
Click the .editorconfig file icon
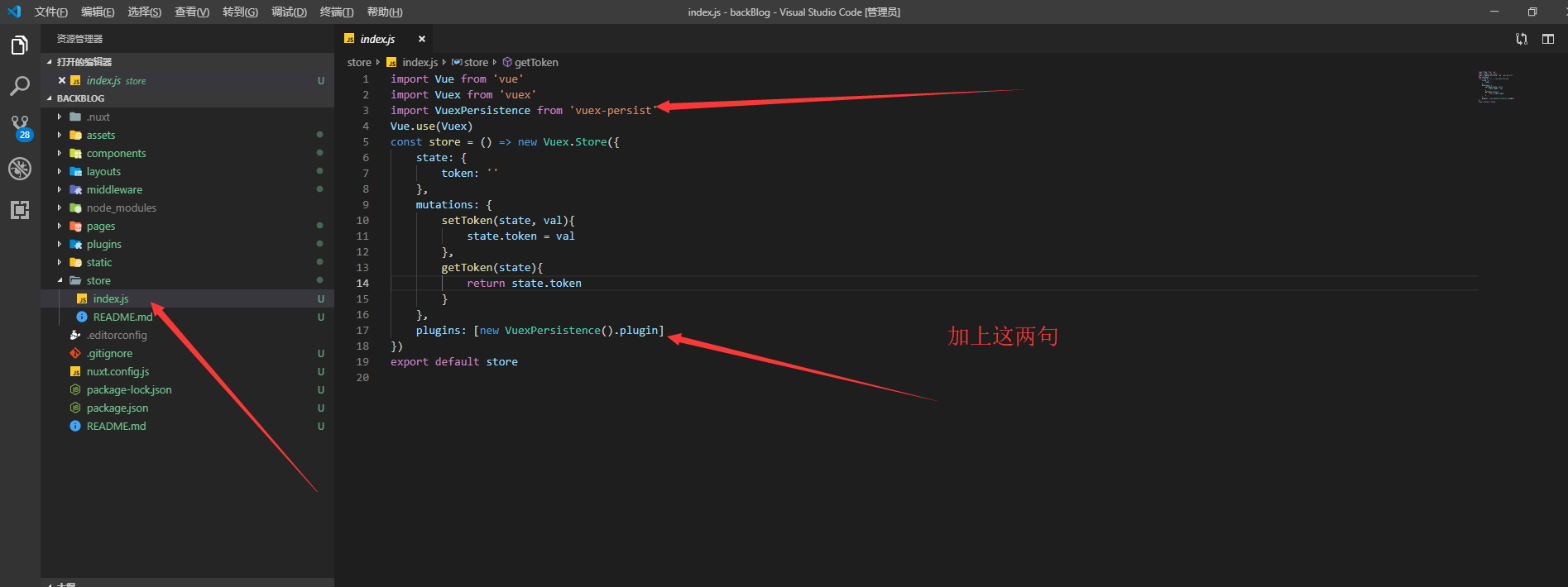pyautogui.click(x=75, y=336)
